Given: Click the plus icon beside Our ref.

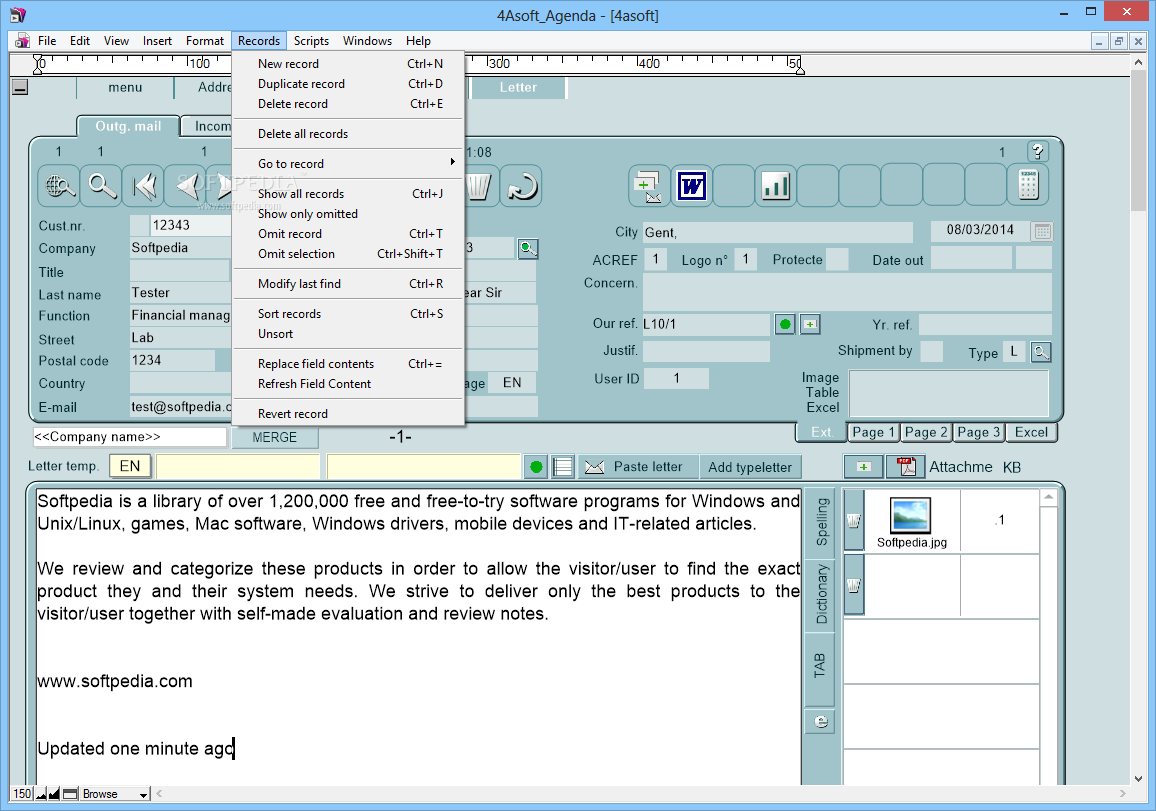Looking at the screenshot, I should tap(810, 324).
